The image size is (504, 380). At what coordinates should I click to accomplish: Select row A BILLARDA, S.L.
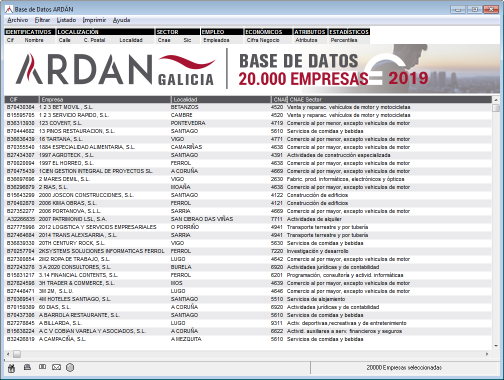[x=248, y=323]
